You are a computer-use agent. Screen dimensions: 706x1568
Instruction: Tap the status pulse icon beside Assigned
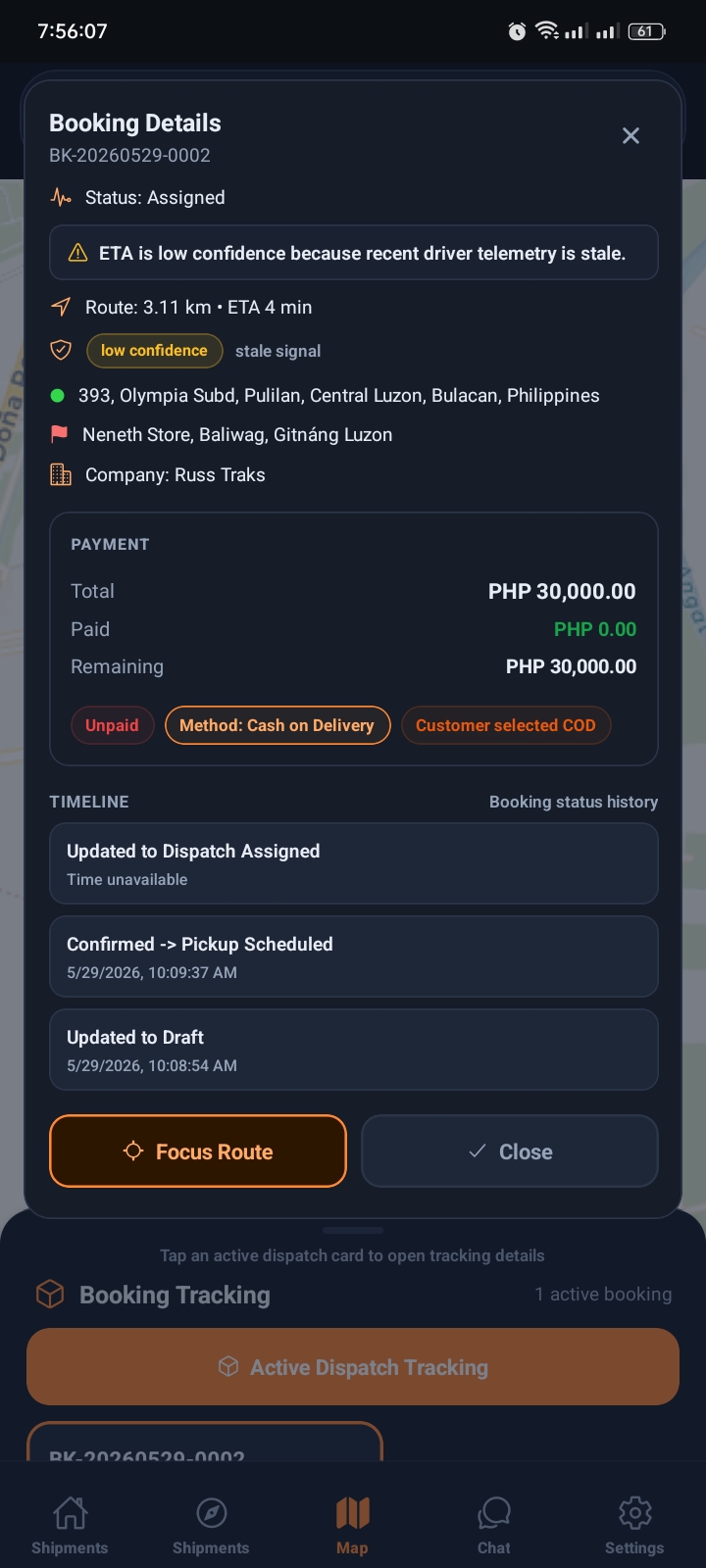point(61,197)
